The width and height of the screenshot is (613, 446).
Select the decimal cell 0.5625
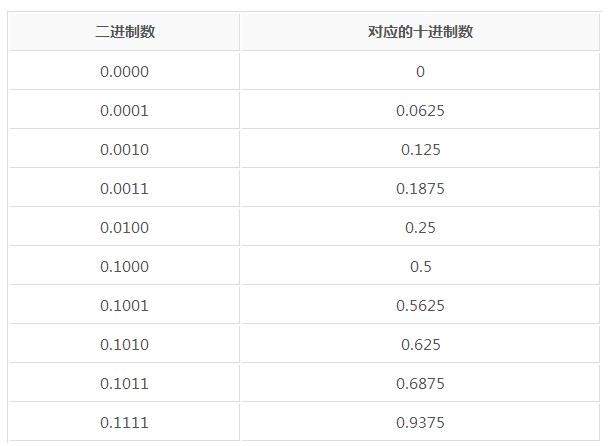click(420, 305)
